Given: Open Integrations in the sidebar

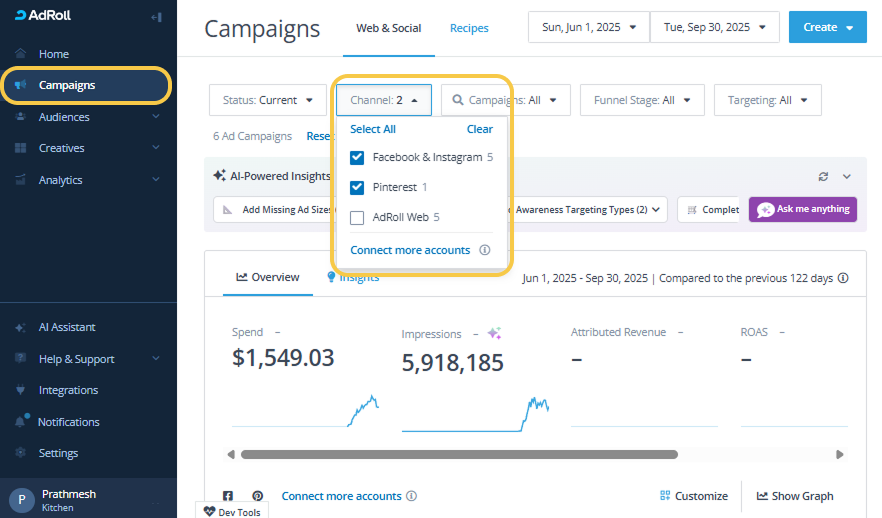Looking at the screenshot, I should [68, 390].
